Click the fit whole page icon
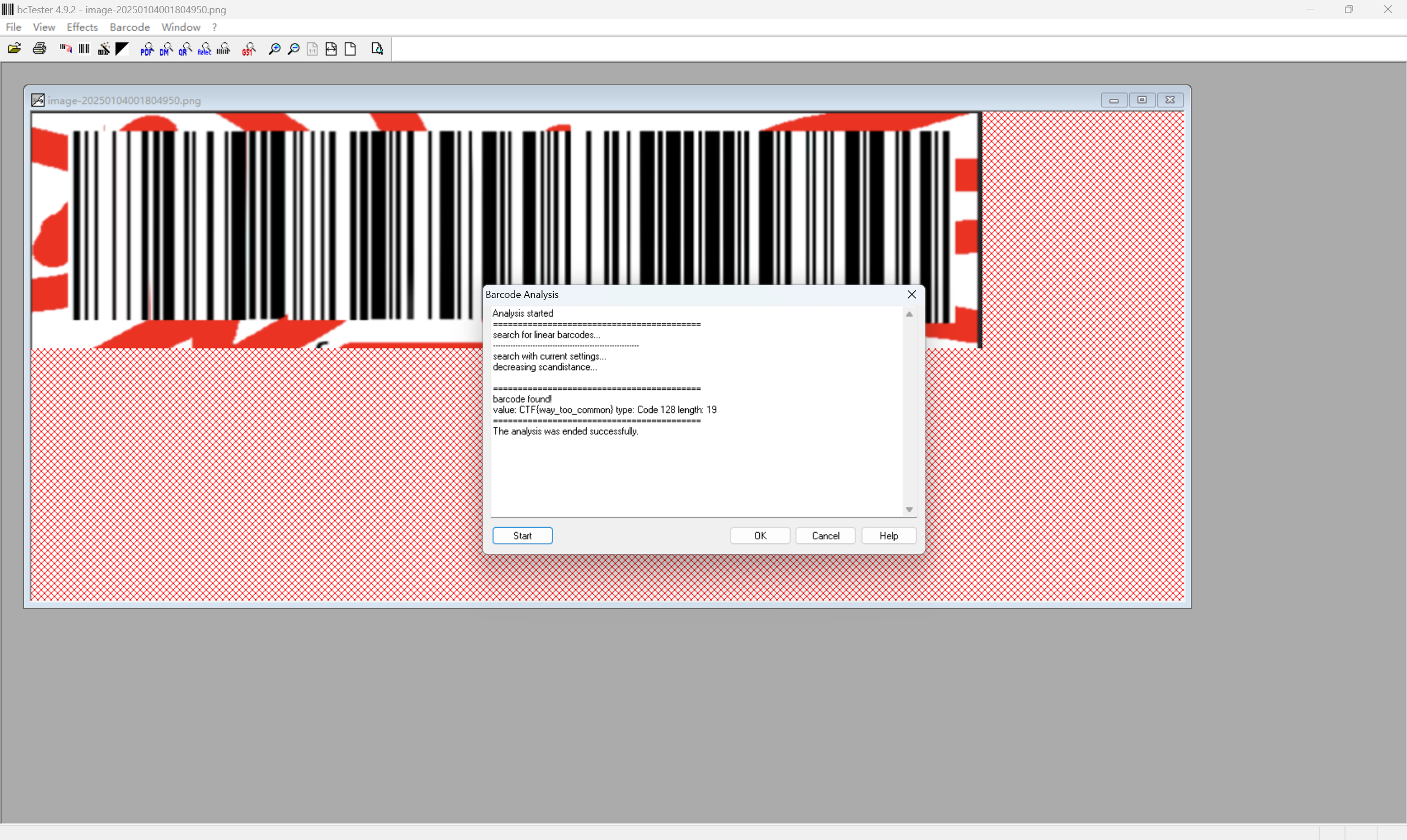1407x840 pixels. 350,49
